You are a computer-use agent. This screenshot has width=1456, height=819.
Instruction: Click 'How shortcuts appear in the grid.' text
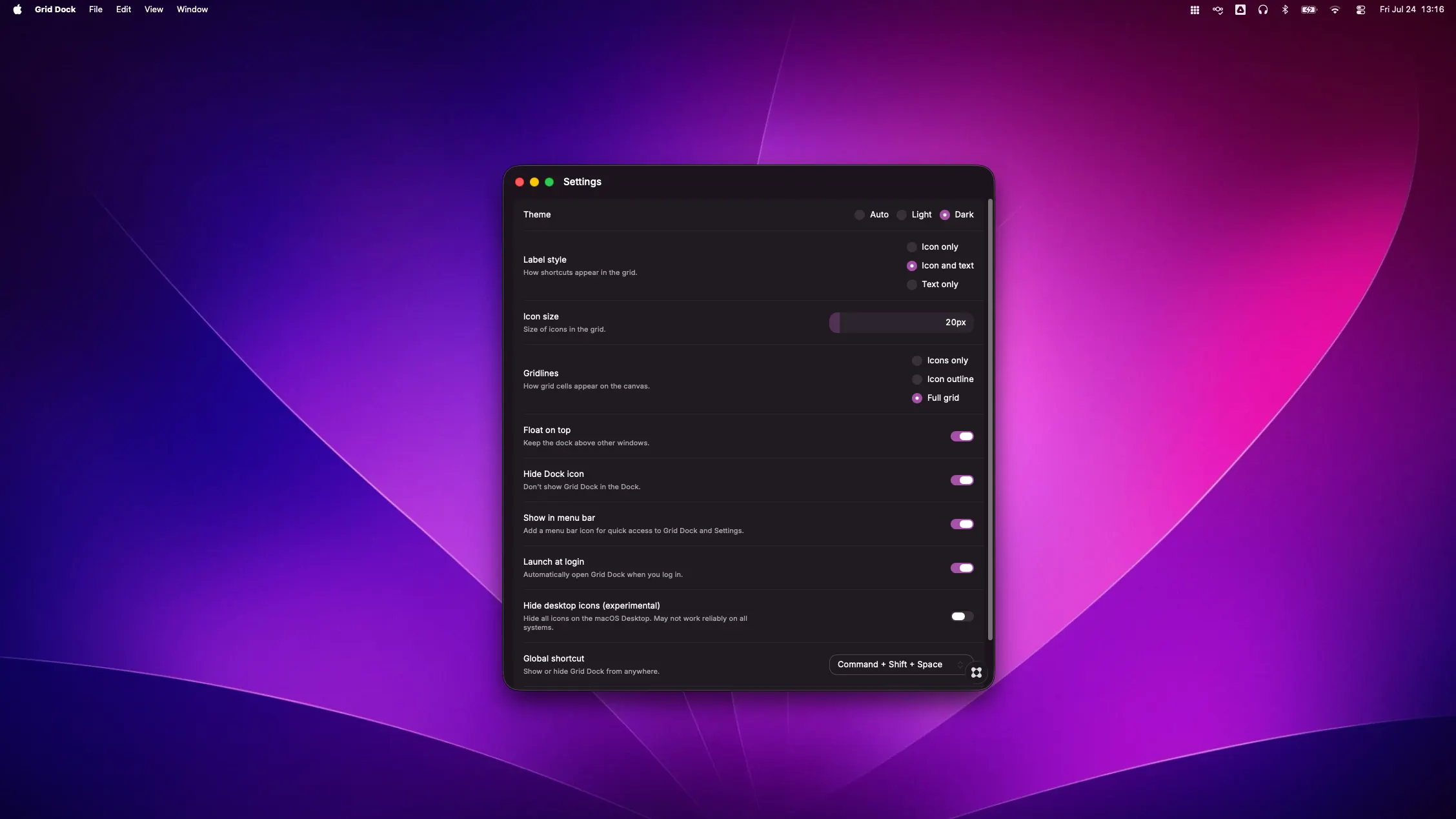pos(580,273)
